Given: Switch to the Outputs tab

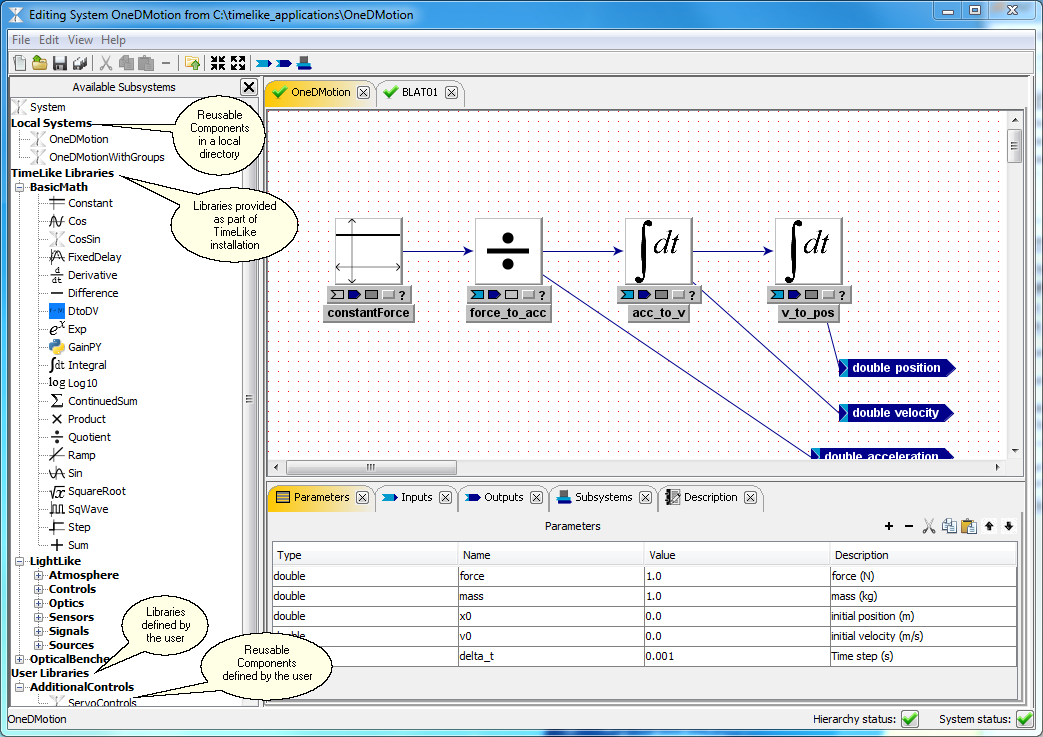Looking at the screenshot, I should coord(504,498).
